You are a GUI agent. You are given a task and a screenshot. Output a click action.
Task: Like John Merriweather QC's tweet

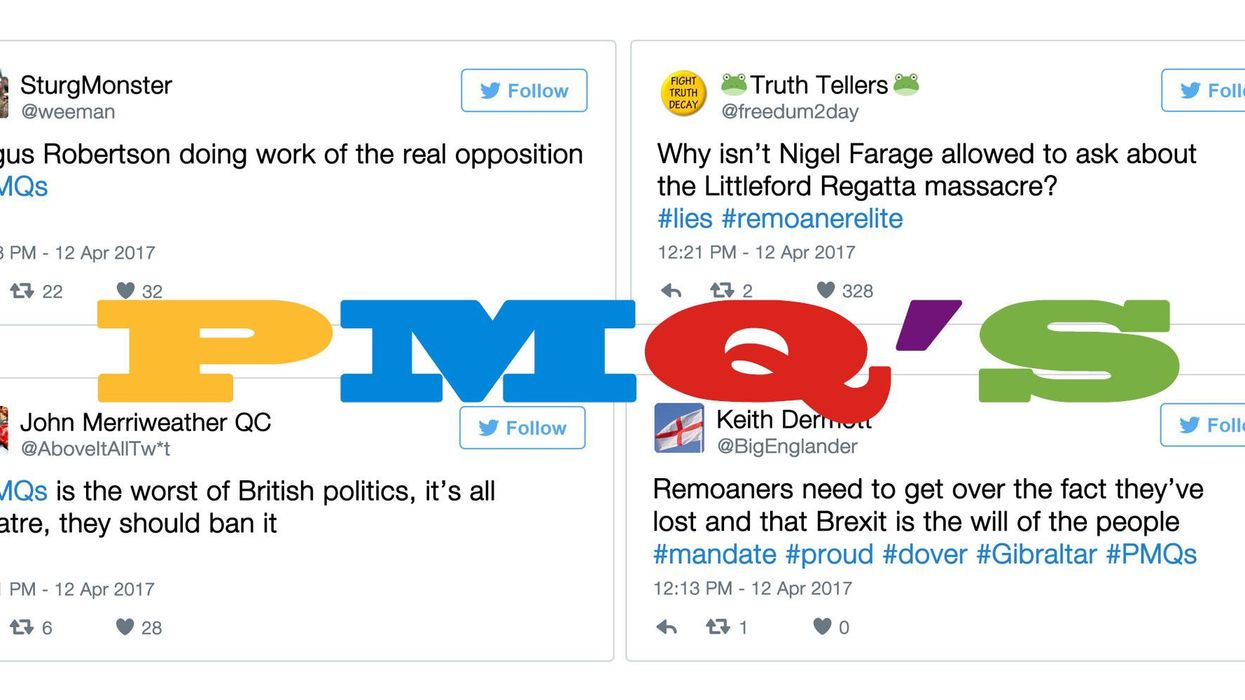125,627
